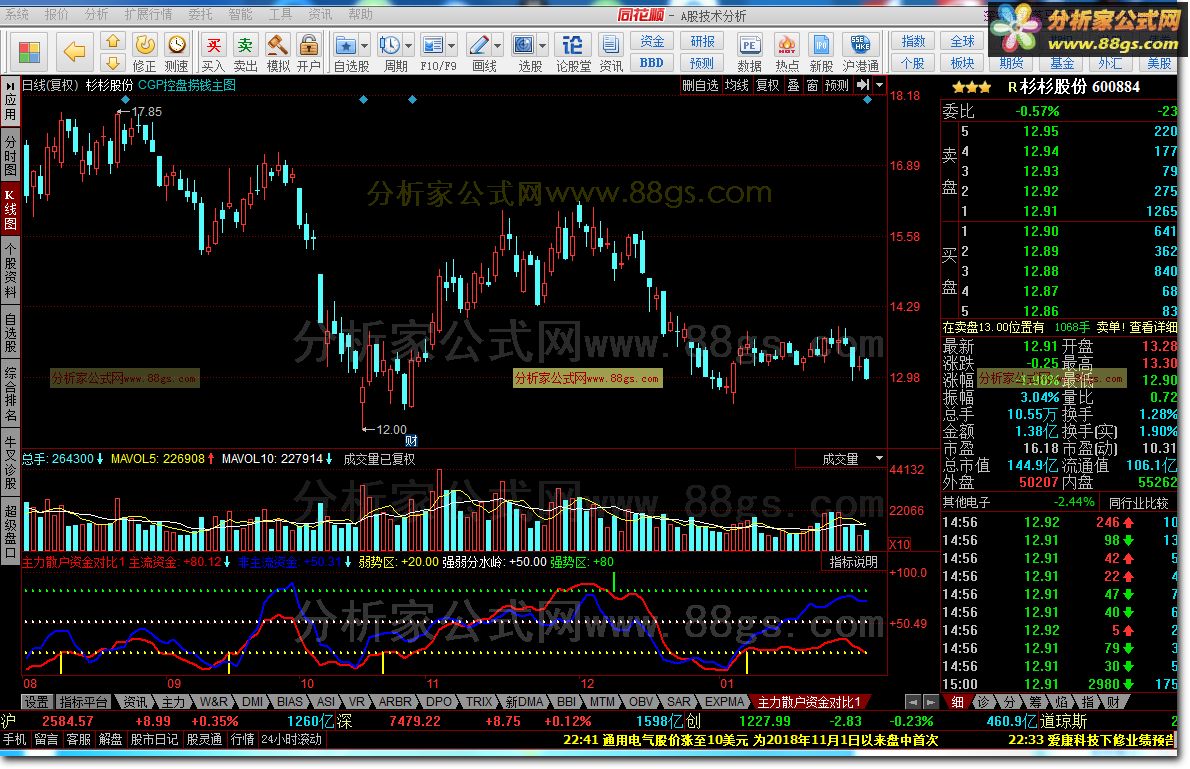Open the 论股堂 forum icon

[573, 46]
